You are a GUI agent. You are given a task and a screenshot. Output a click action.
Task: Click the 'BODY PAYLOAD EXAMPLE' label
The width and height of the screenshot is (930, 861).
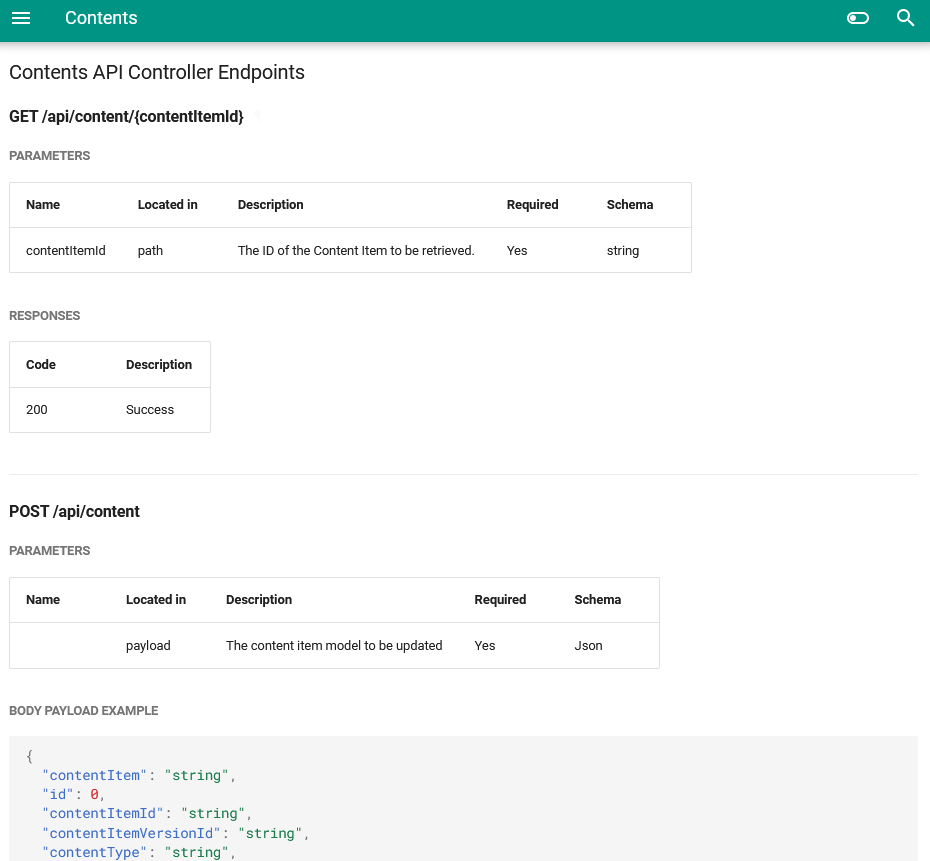pos(84,710)
